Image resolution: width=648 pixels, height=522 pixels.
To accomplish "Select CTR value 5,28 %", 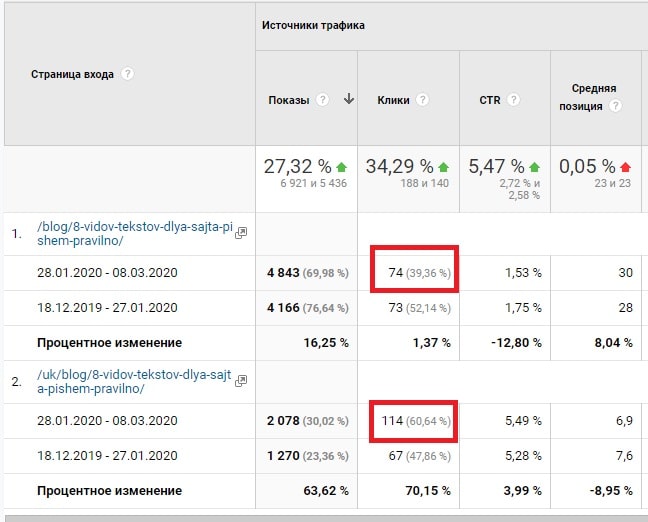I will click(x=523, y=456).
